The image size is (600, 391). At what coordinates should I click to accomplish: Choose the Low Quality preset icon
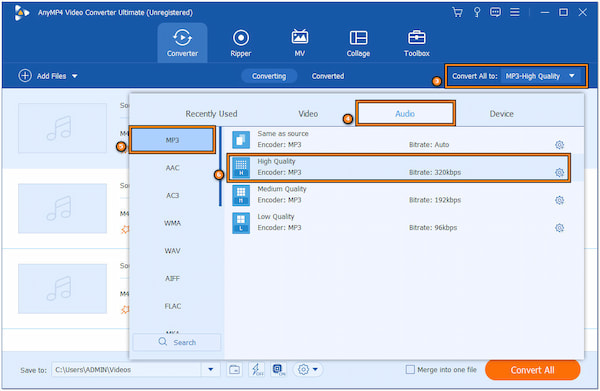(241, 223)
